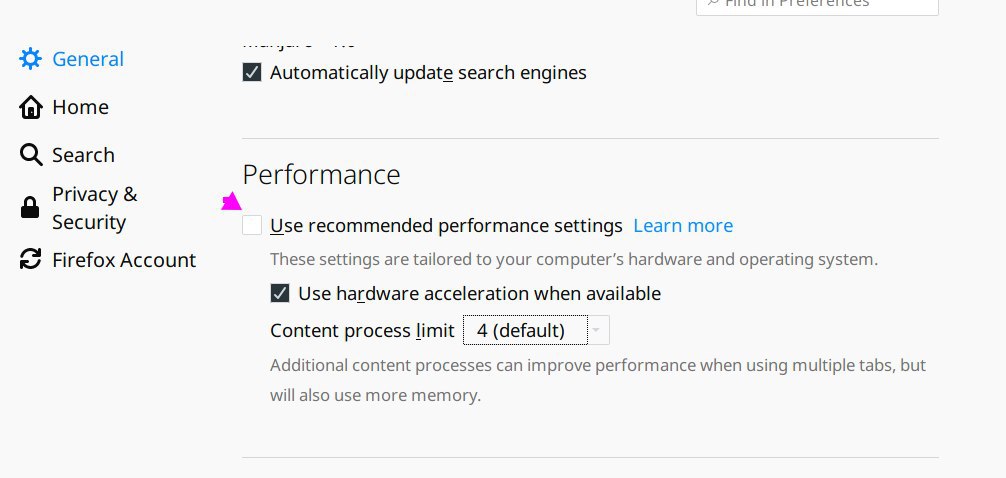Click the Content process limit label
This screenshot has width=1006, height=478.
362,330
